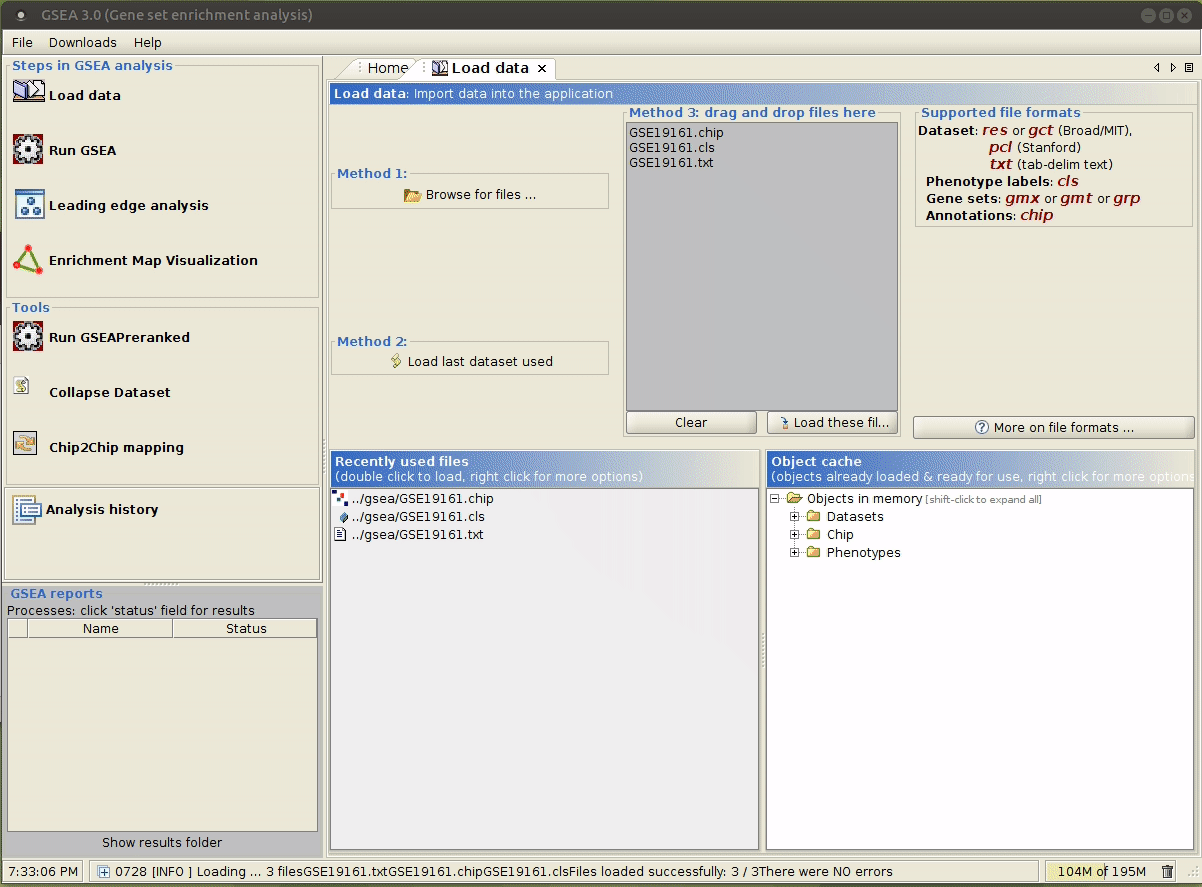
Task: Select Leading edge analysis icon
Action: click(x=29, y=204)
